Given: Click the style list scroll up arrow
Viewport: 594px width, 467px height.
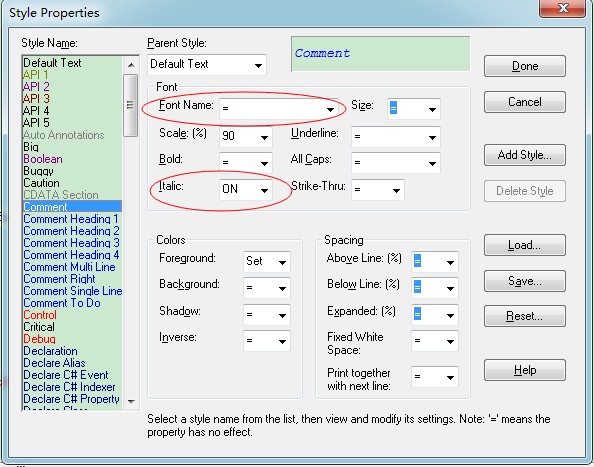Looking at the screenshot, I should coord(131,65).
